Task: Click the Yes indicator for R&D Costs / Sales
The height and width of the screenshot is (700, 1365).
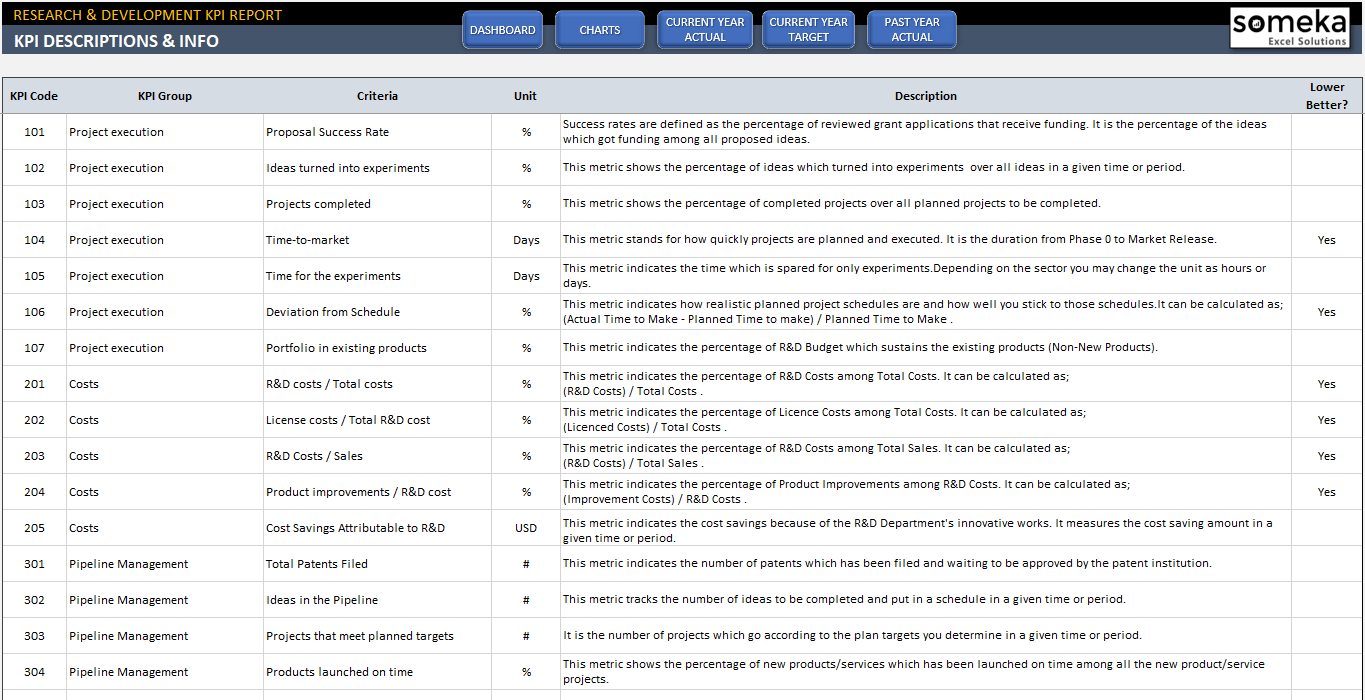Action: [1326, 455]
